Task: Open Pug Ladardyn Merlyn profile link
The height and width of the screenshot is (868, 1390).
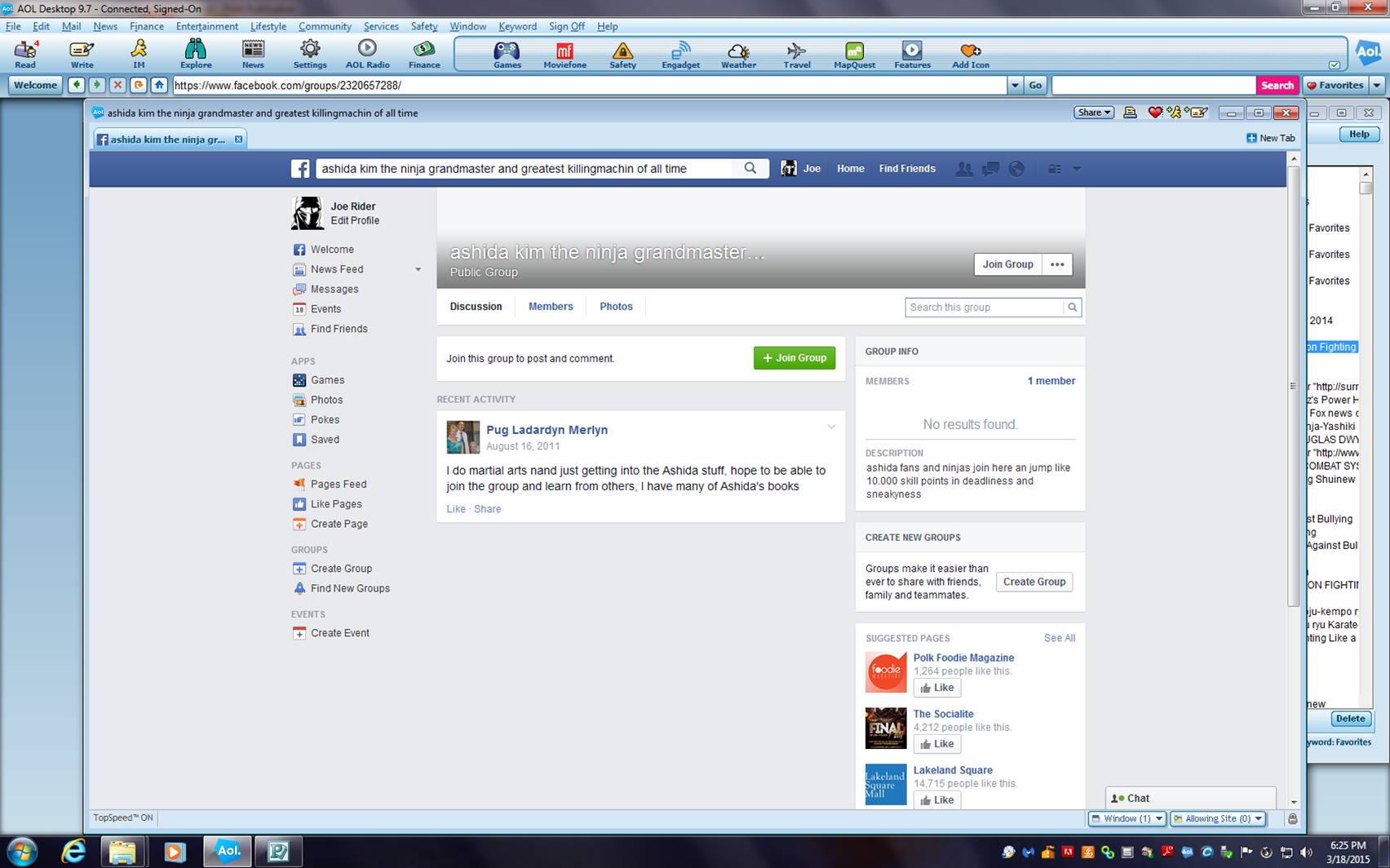Action: coord(547,430)
